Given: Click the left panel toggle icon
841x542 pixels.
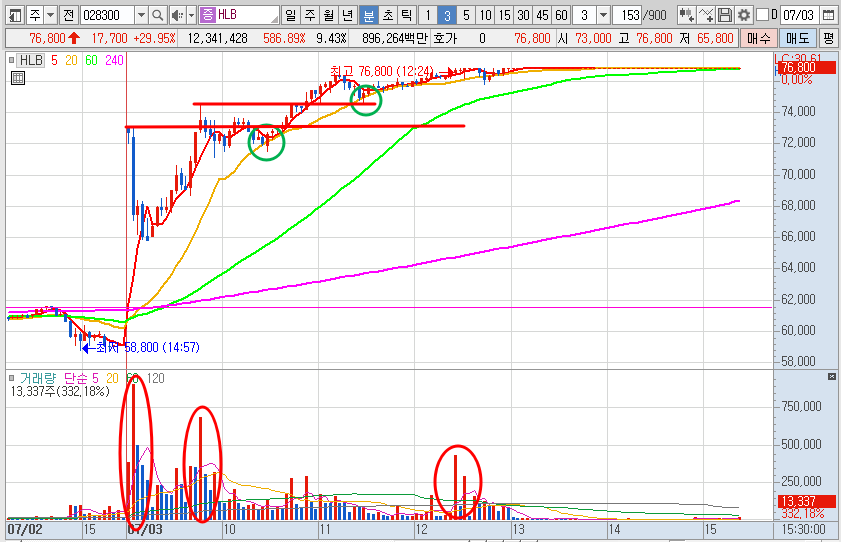Looking at the screenshot, I should [x=16, y=15].
